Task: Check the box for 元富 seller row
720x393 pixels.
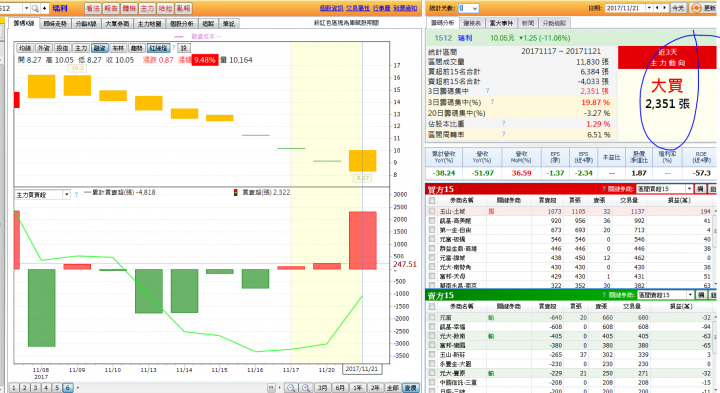Action: pos(432,317)
